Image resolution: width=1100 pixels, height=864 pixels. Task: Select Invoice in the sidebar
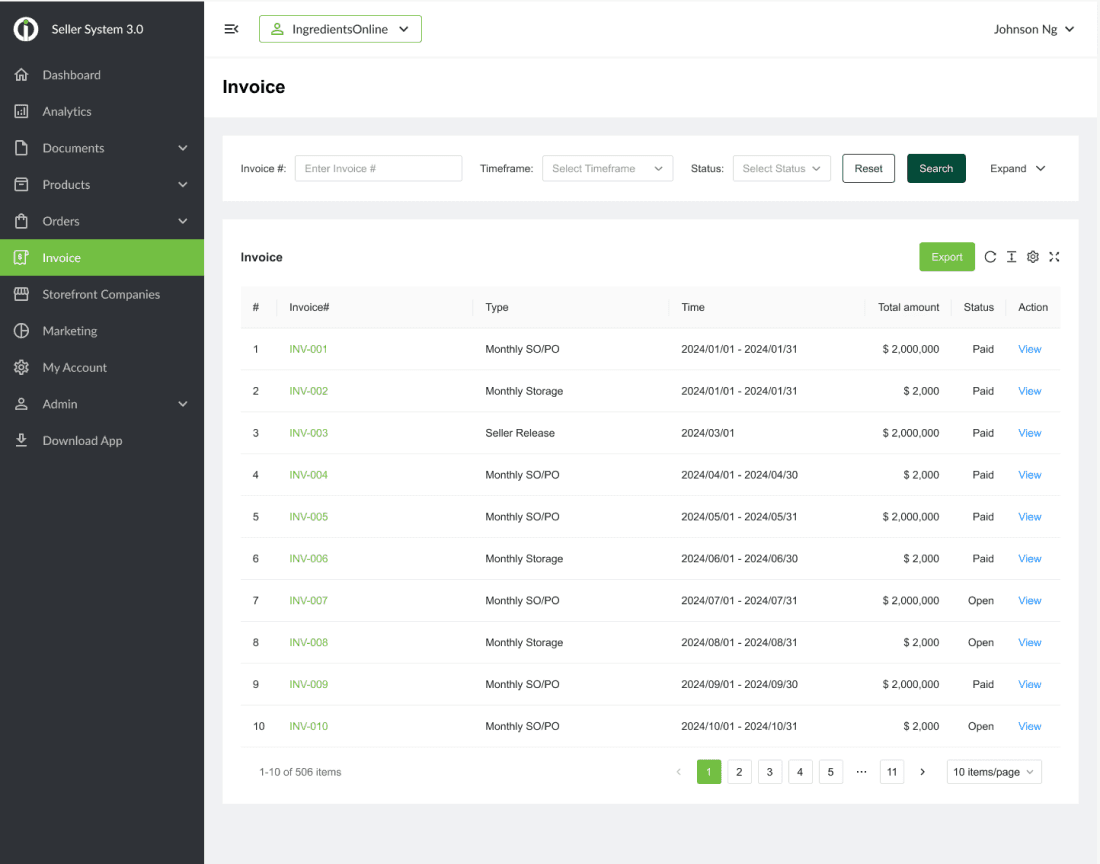(x=102, y=257)
